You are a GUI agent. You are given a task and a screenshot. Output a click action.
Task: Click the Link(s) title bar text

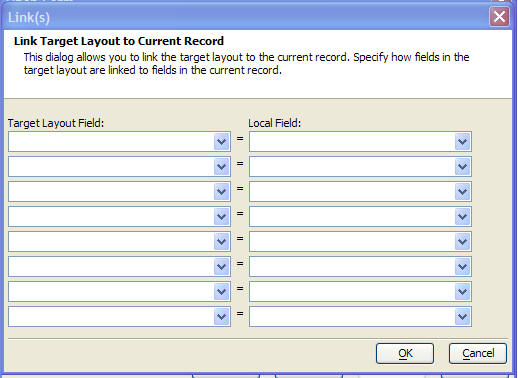pyautogui.click(x=29, y=17)
